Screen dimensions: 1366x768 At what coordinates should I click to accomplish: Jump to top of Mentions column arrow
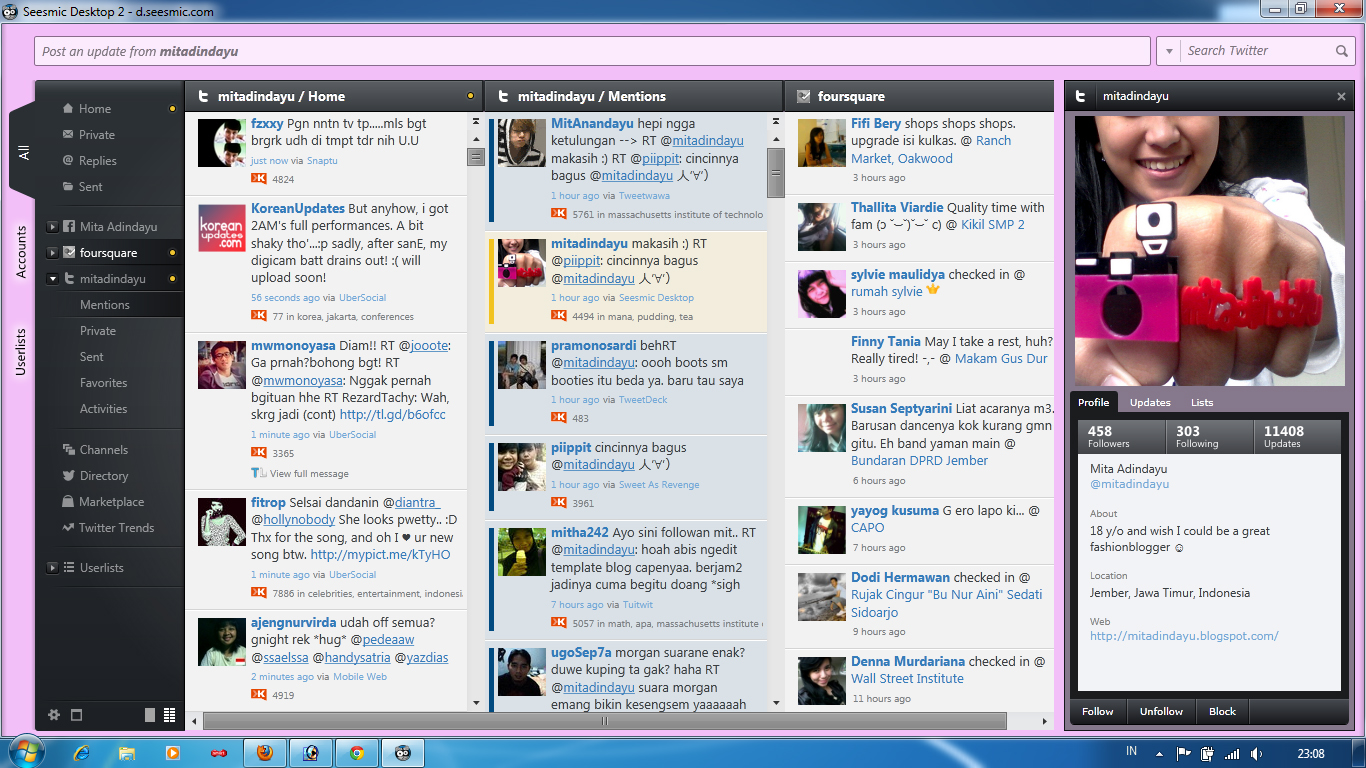tap(775, 122)
